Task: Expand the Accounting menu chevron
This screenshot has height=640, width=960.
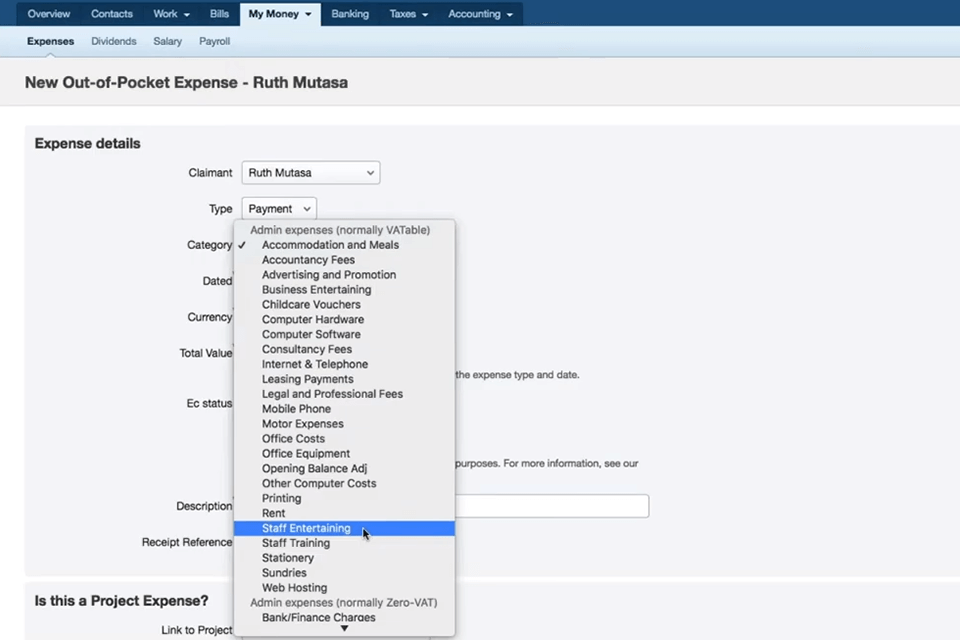Action: point(509,14)
